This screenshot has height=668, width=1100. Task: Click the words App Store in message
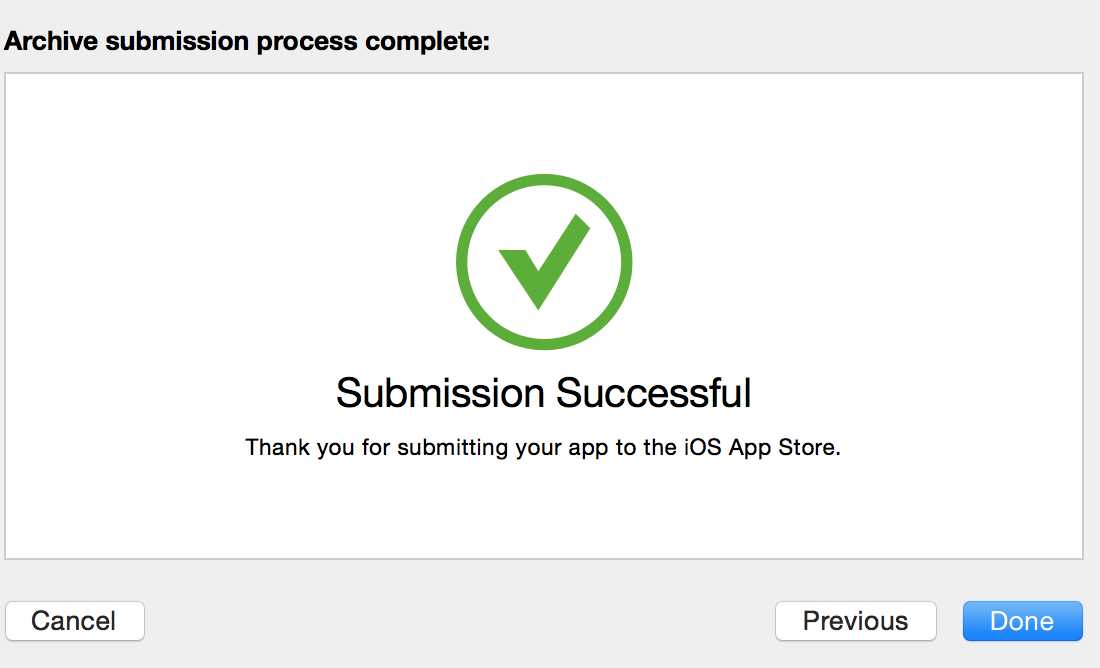(784, 448)
